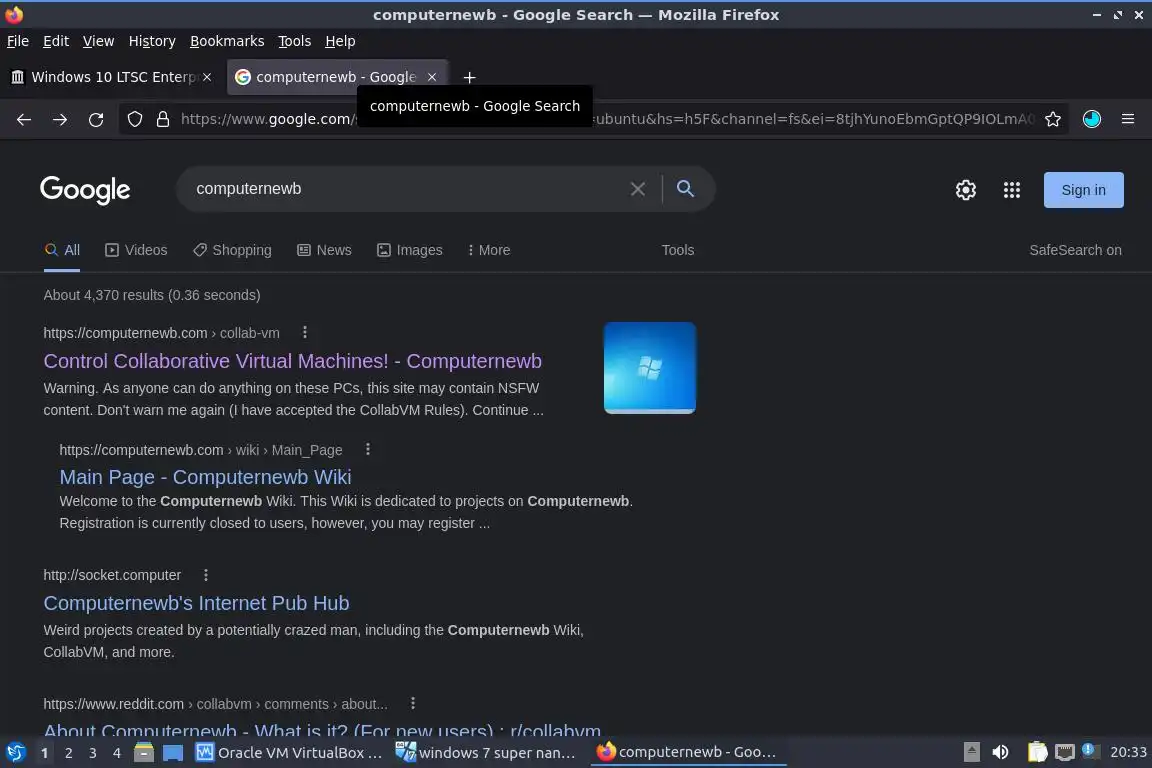Select the All search filter
Image resolution: width=1152 pixels, height=768 pixels.
(x=62, y=250)
